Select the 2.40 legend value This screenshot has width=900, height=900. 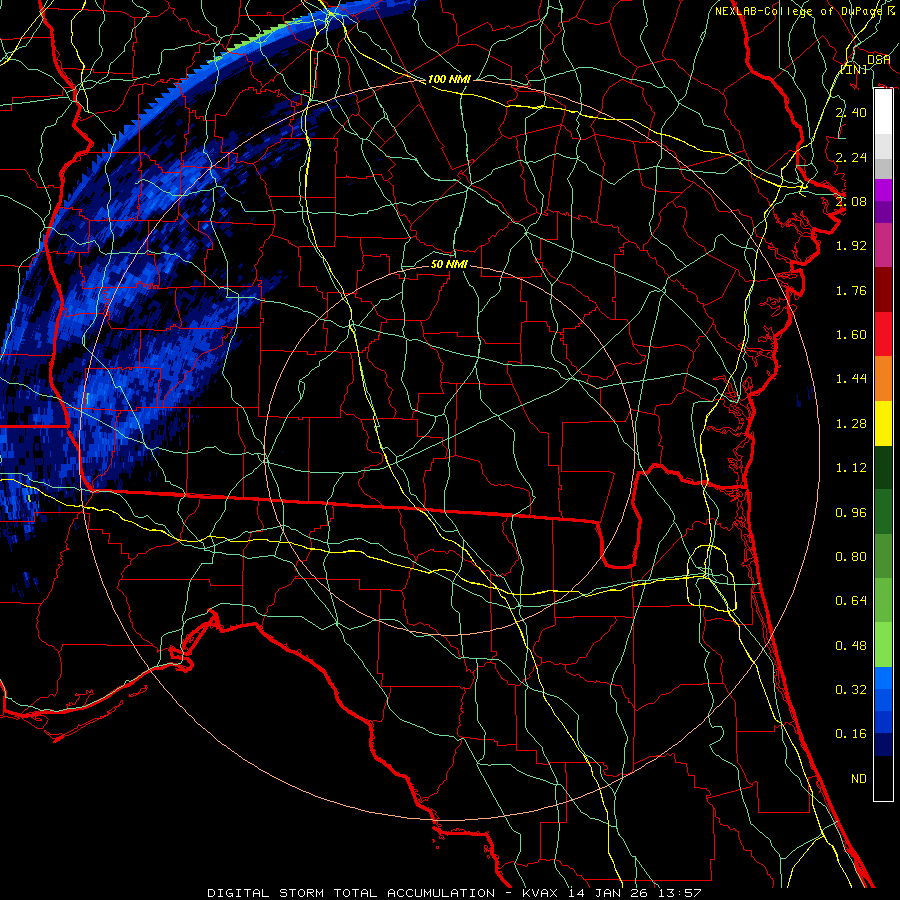point(851,112)
